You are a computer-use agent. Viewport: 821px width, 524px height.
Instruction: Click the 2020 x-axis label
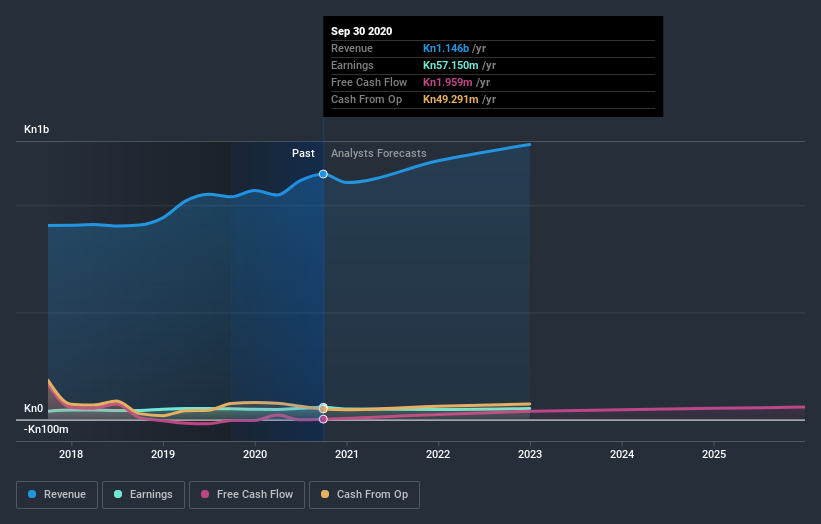click(254, 454)
